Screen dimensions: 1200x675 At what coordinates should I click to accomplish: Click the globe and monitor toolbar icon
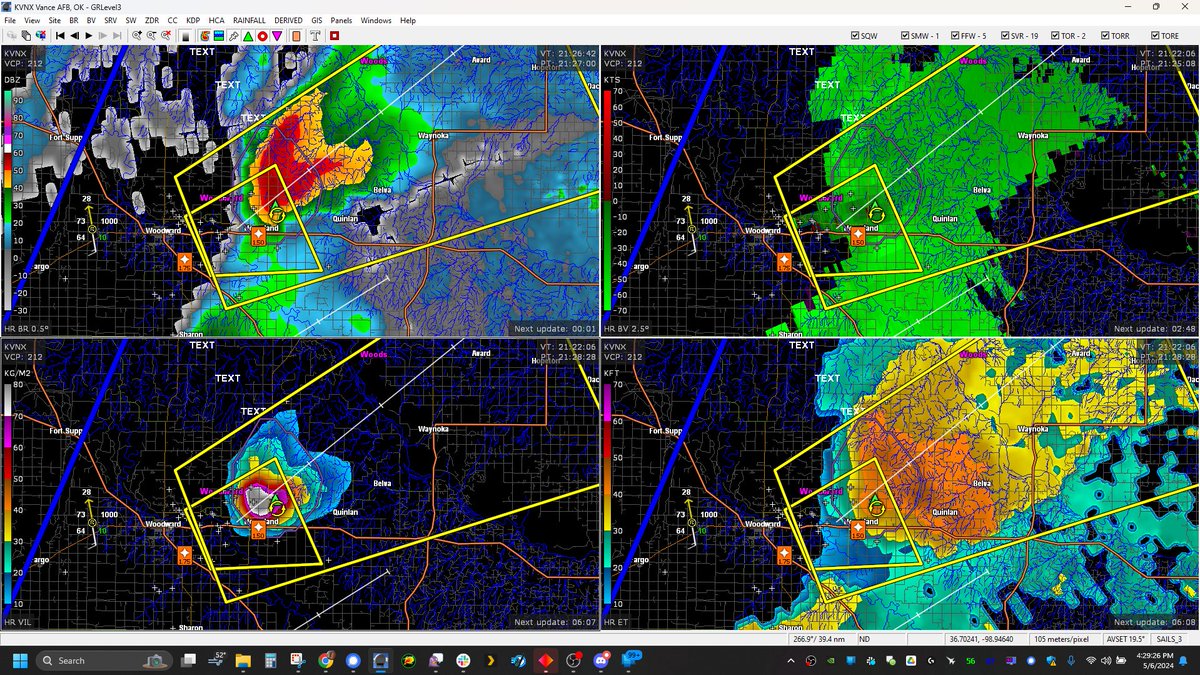[41, 36]
